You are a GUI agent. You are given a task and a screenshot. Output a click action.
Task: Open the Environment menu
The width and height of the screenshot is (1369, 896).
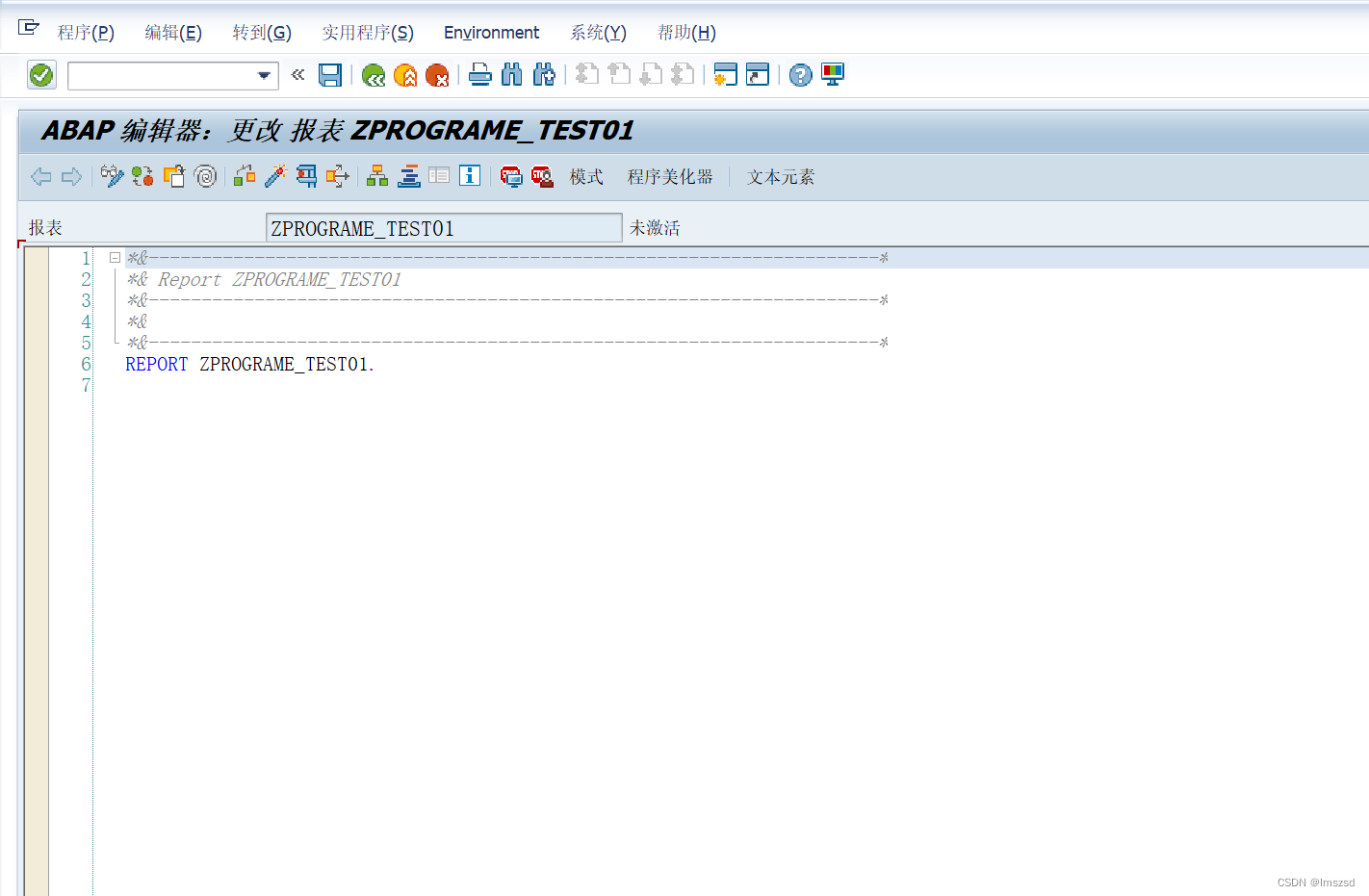tap(491, 33)
